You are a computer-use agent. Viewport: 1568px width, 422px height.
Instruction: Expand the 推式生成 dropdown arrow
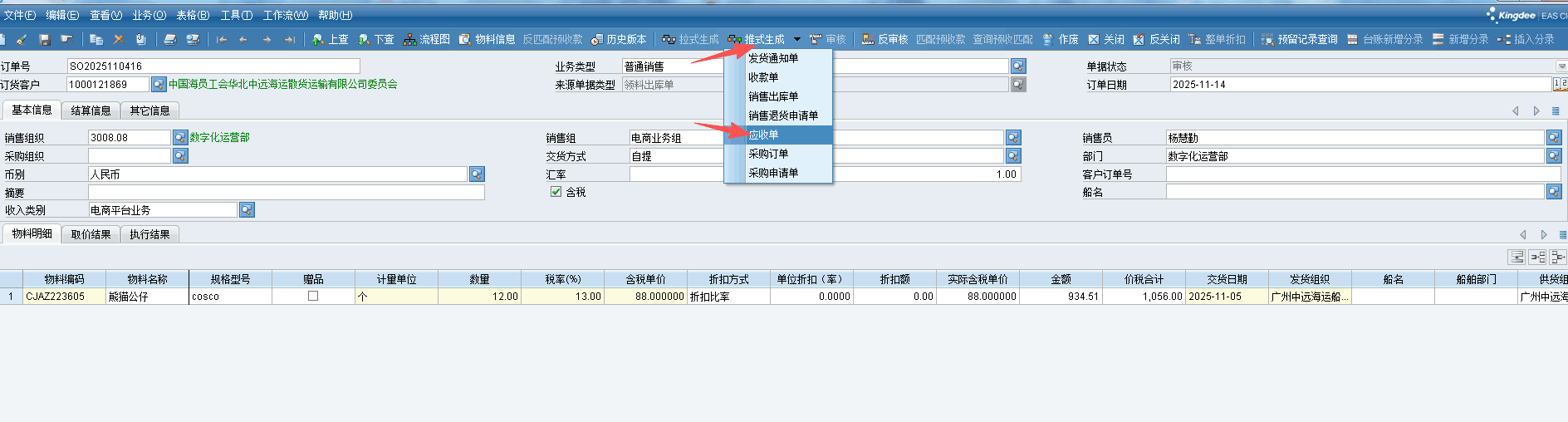click(x=796, y=39)
